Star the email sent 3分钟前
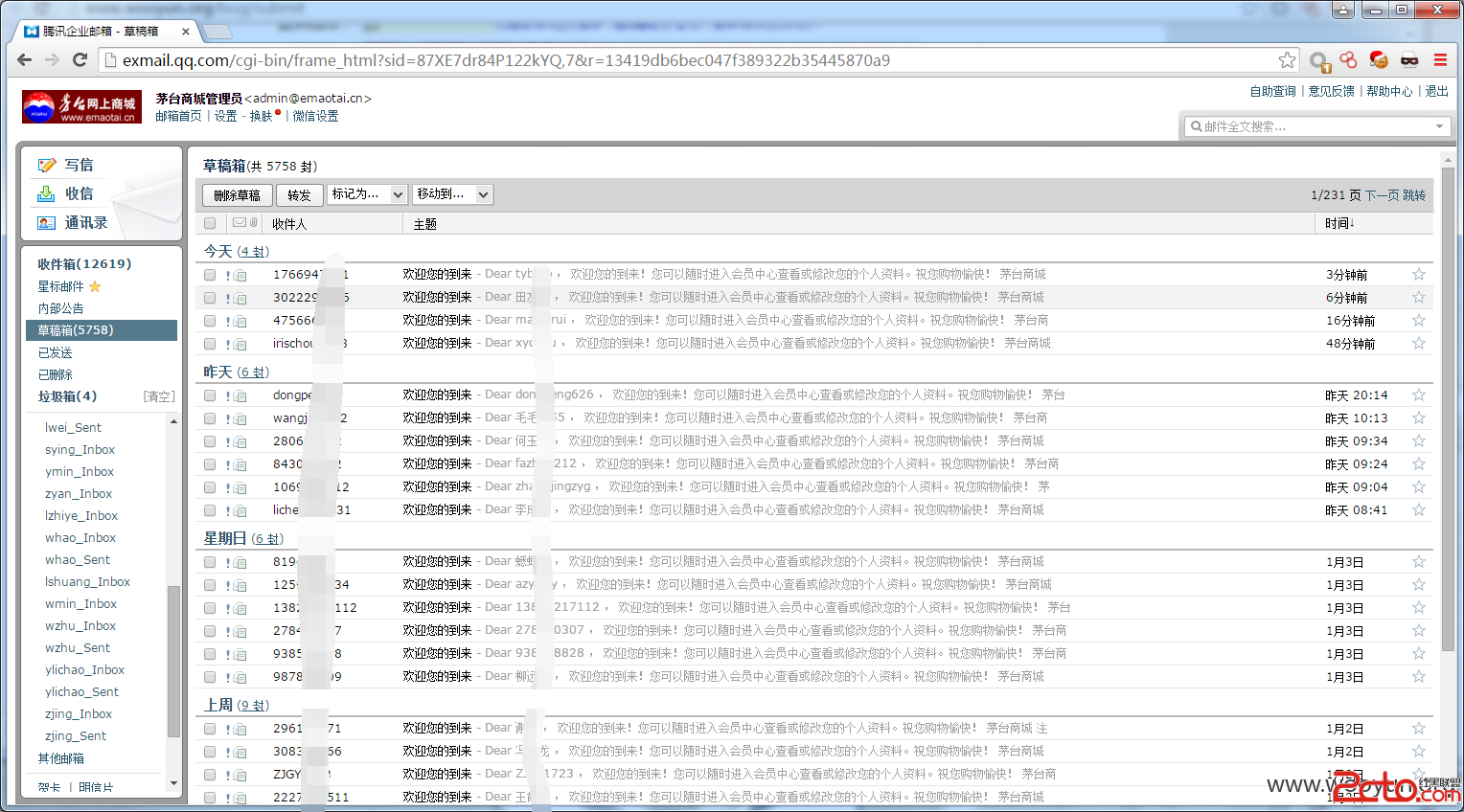The image size is (1464, 812). pyautogui.click(x=1419, y=275)
